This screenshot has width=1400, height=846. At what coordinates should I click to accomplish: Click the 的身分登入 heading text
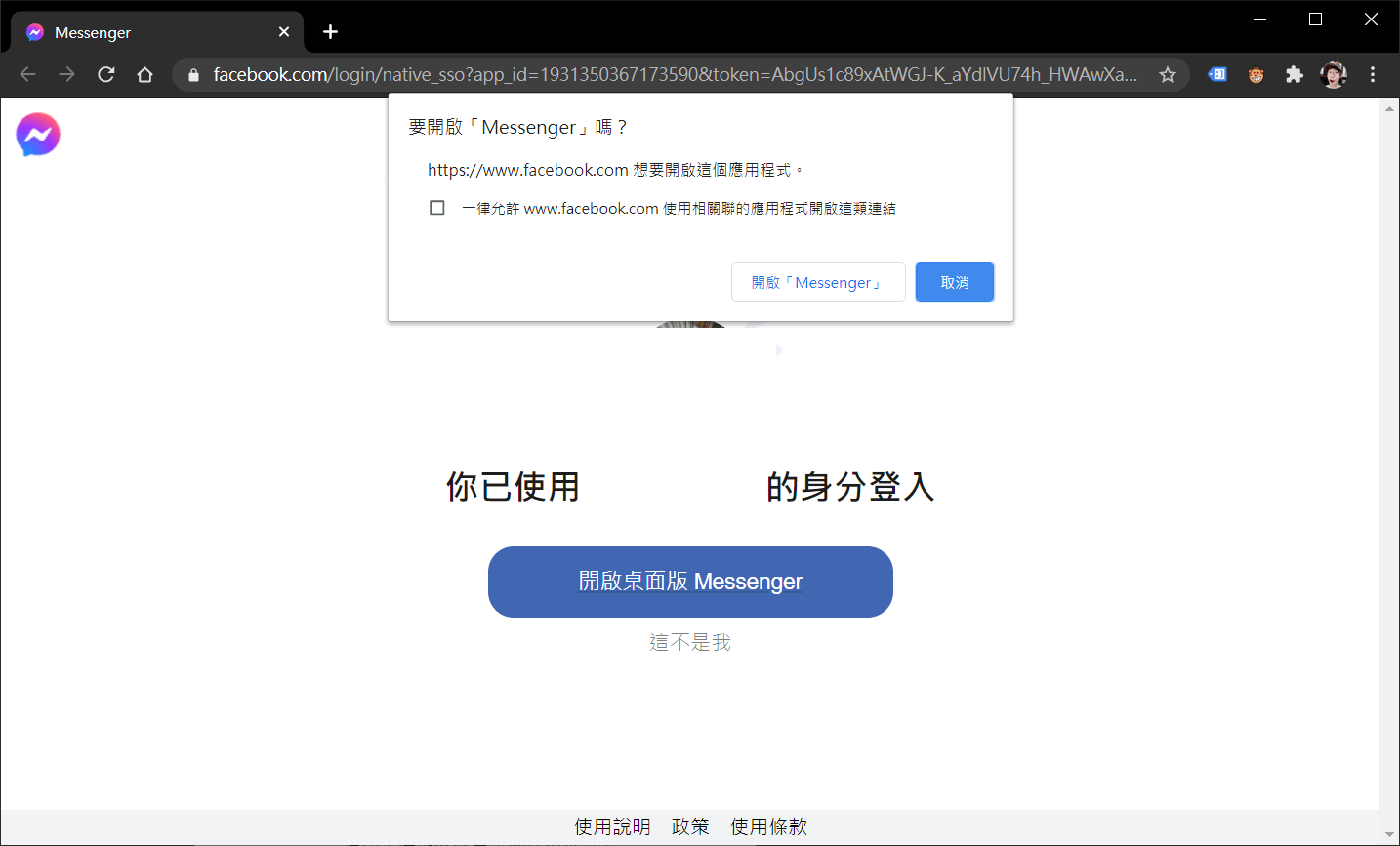[x=850, y=486]
